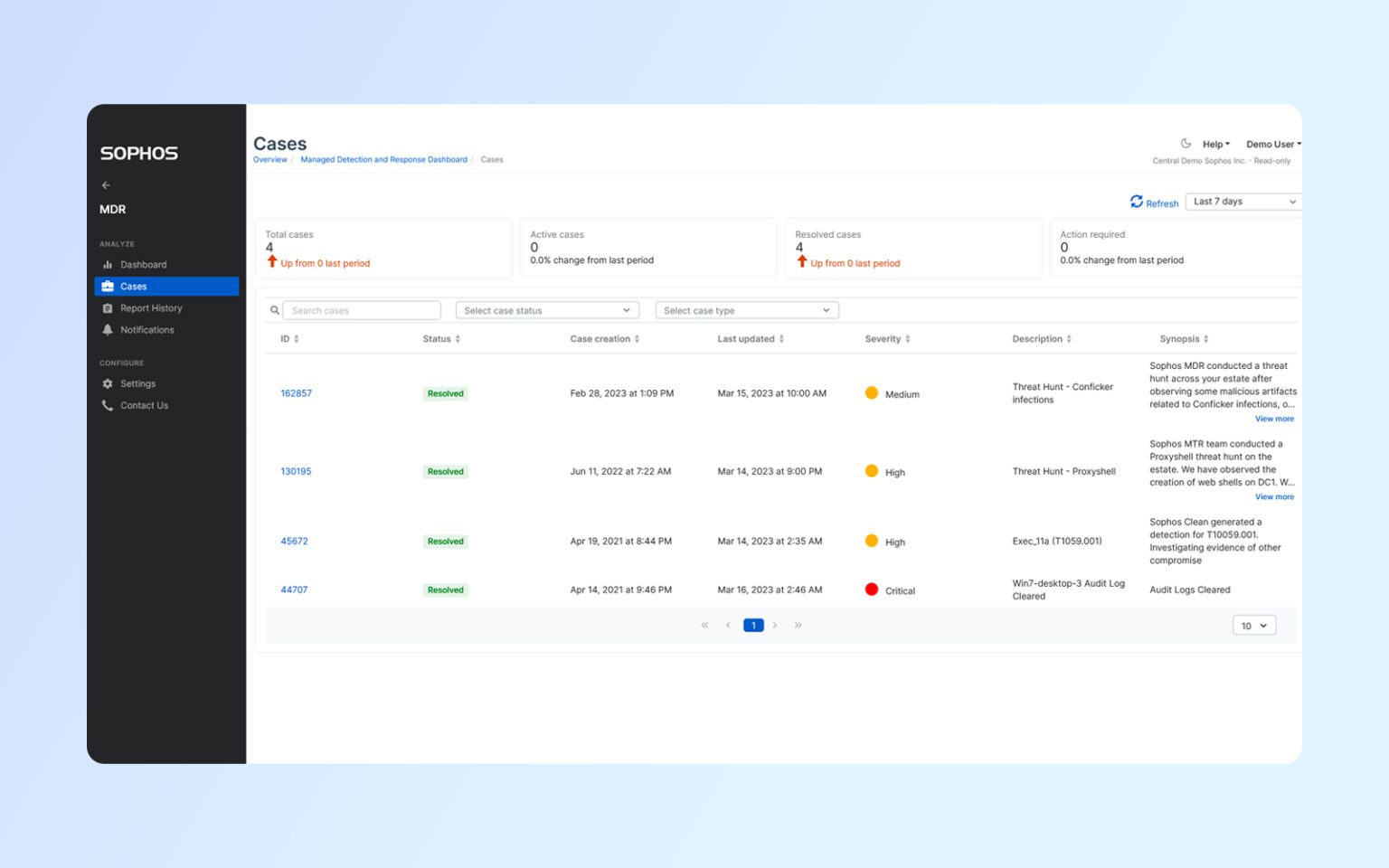Viewport: 1389px width, 868px height.
Task: Open the Select case status dropdown
Action: click(x=546, y=309)
